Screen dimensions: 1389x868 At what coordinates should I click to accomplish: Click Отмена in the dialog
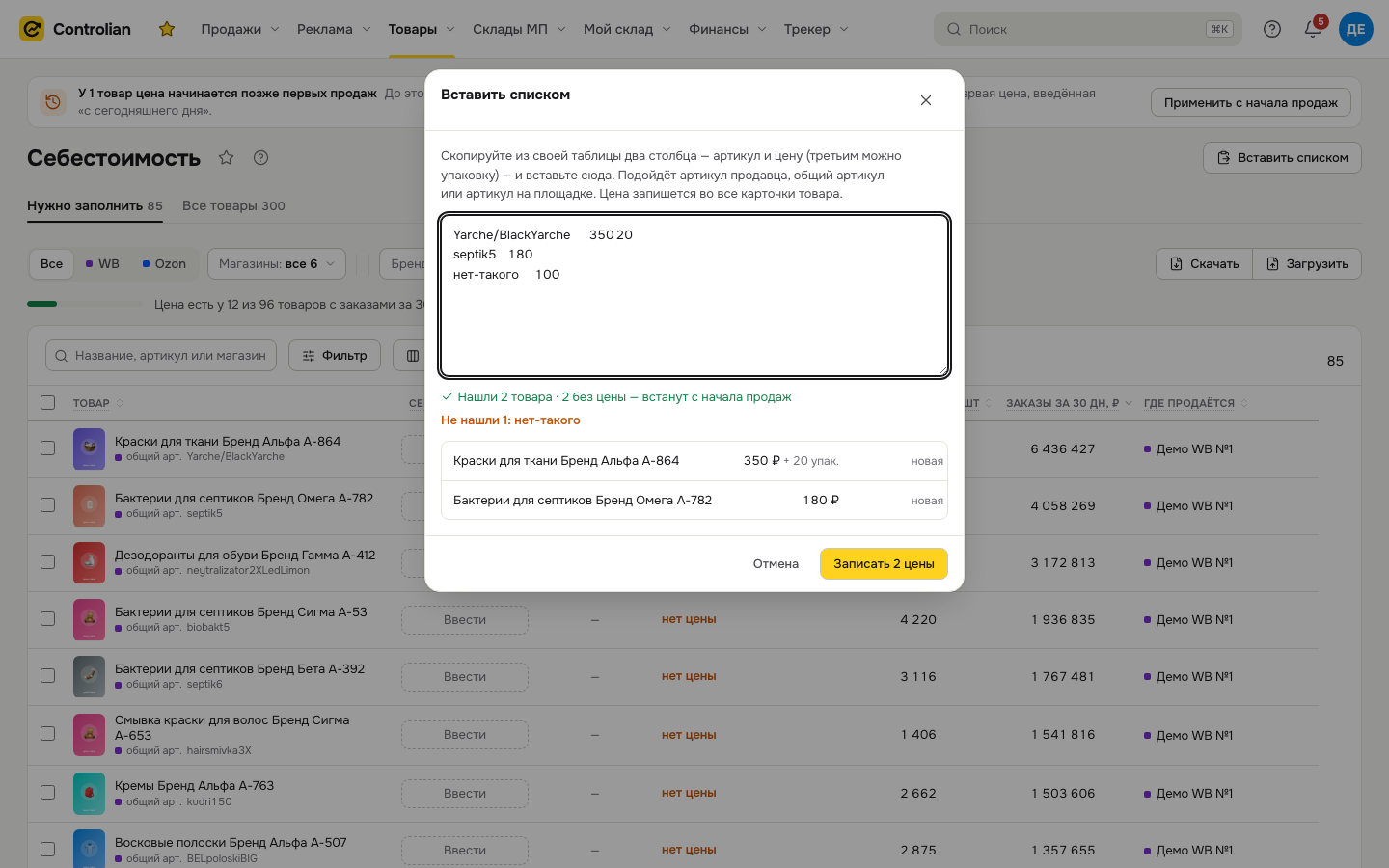click(776, 563)
